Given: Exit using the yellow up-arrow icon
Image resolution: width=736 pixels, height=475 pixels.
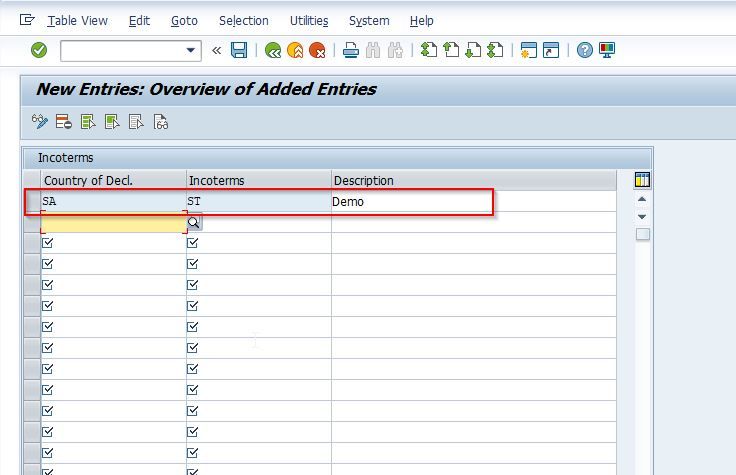Looking at the screenshot, I should [295, 50].
